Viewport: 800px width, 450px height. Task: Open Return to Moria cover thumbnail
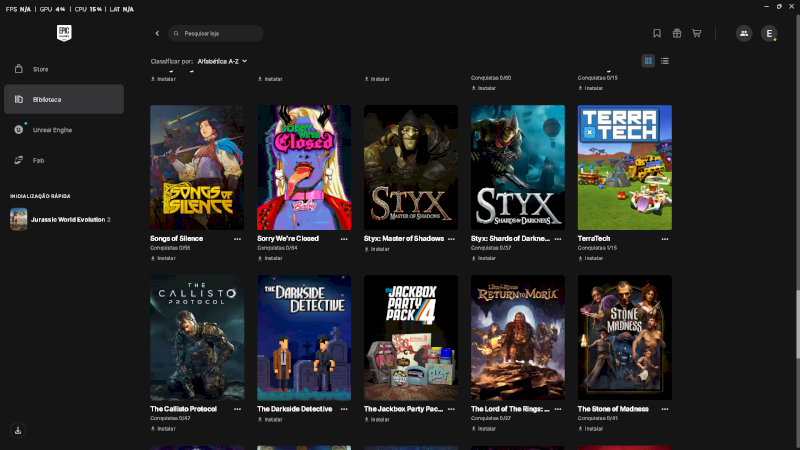(518, 338)
